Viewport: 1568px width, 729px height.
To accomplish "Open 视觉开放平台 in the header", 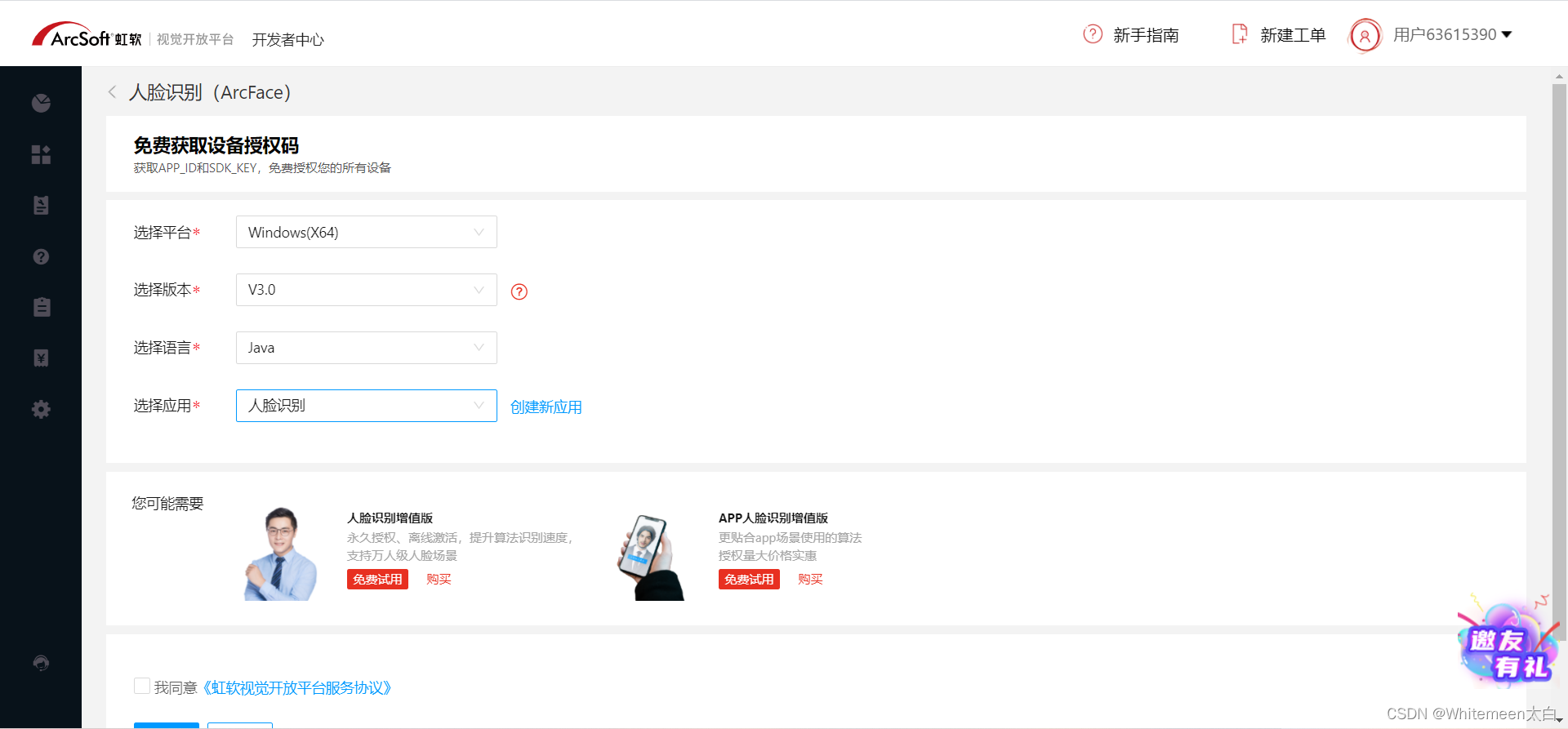I will 195,39.
